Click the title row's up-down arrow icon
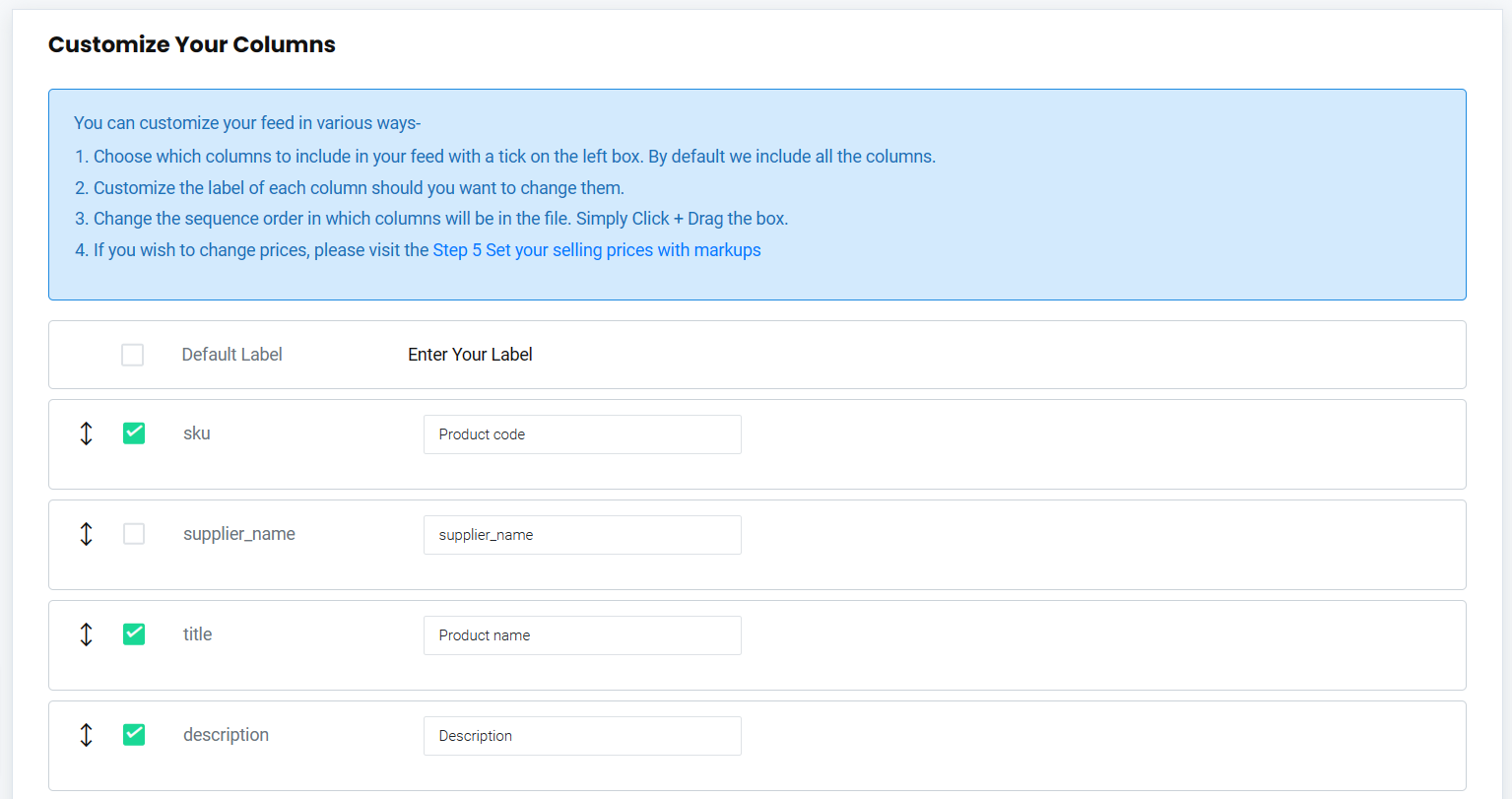This screenshot has width=1512, height=799. click(x=86, y=634)
